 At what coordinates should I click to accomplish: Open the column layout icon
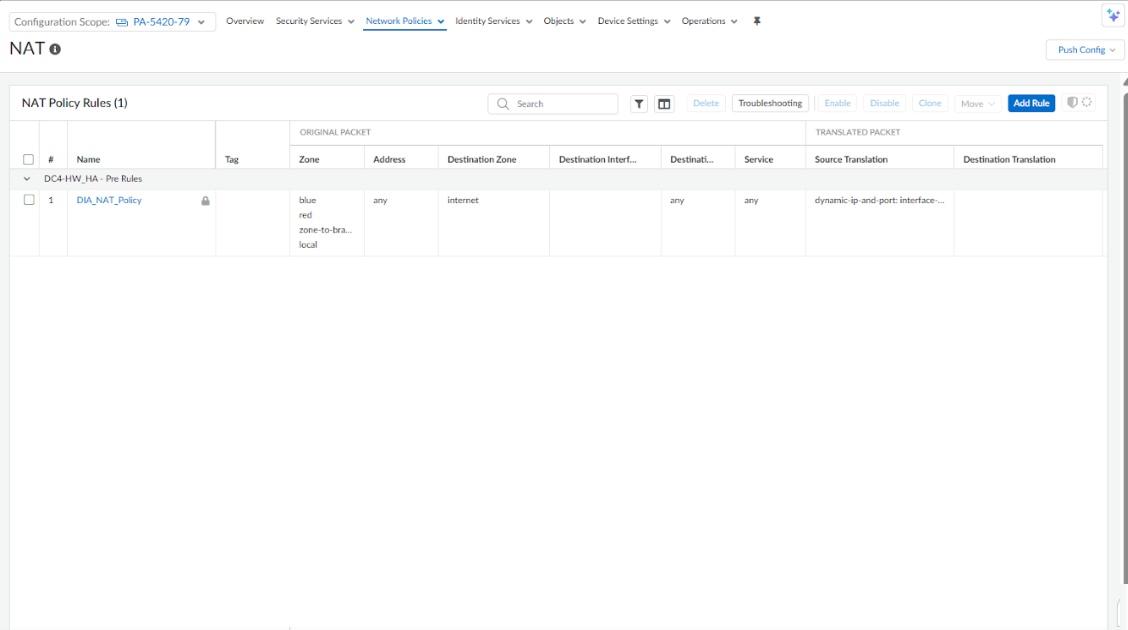(664, 104)
